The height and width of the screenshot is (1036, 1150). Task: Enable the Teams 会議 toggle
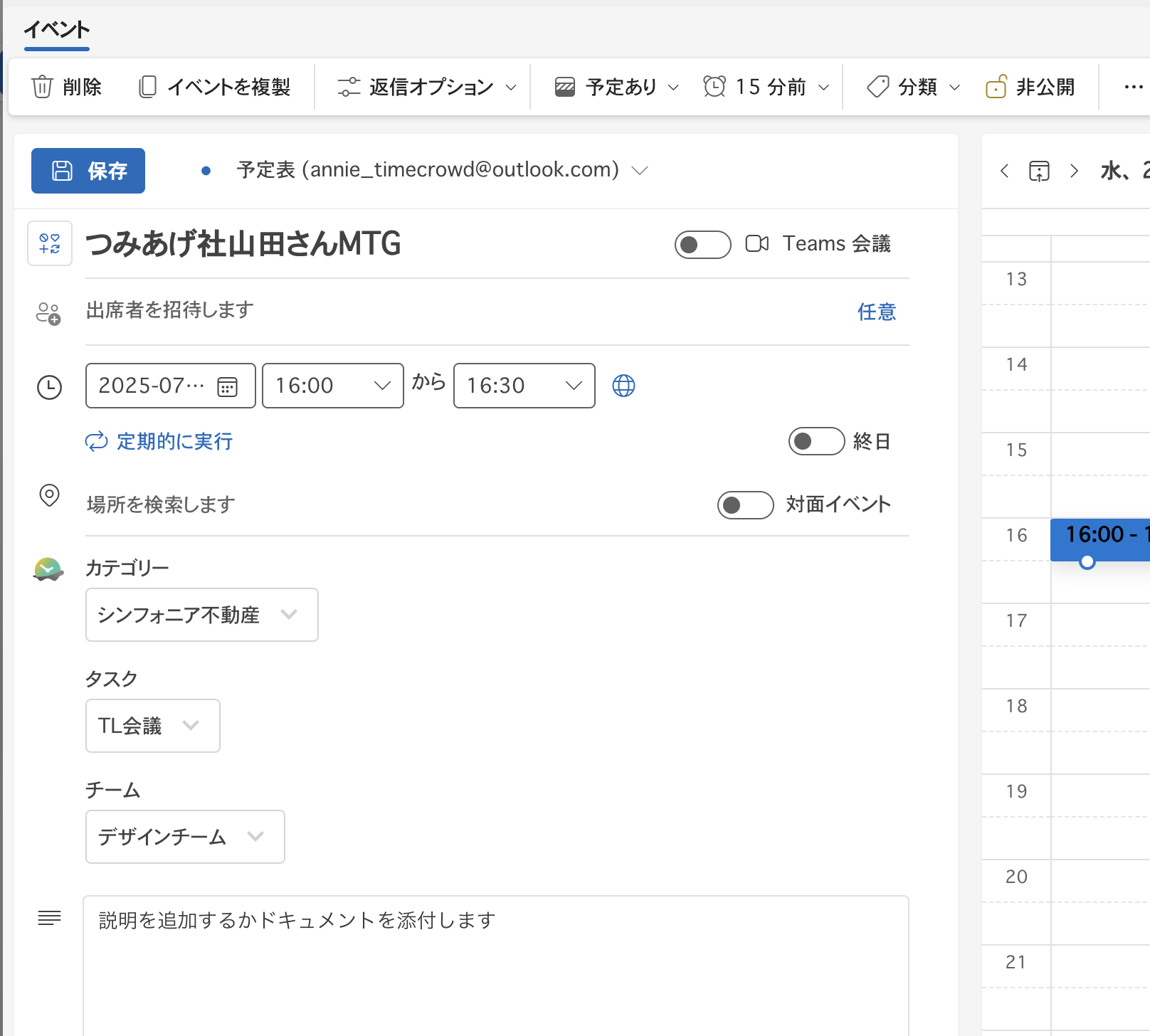[702, 244]
